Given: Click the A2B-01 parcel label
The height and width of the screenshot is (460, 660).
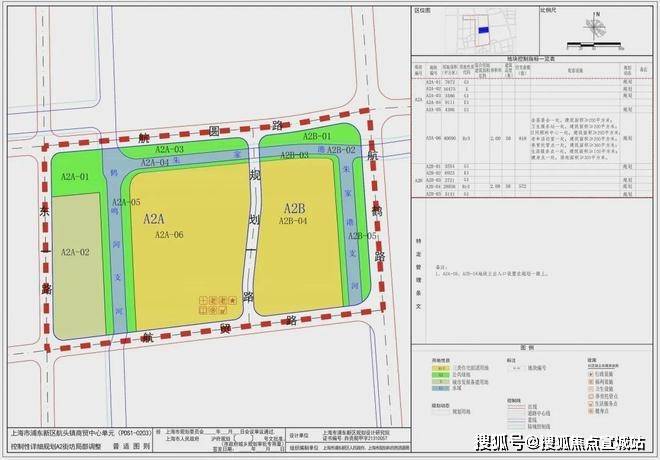Looking at the screenshot, I should pos(317,136).
